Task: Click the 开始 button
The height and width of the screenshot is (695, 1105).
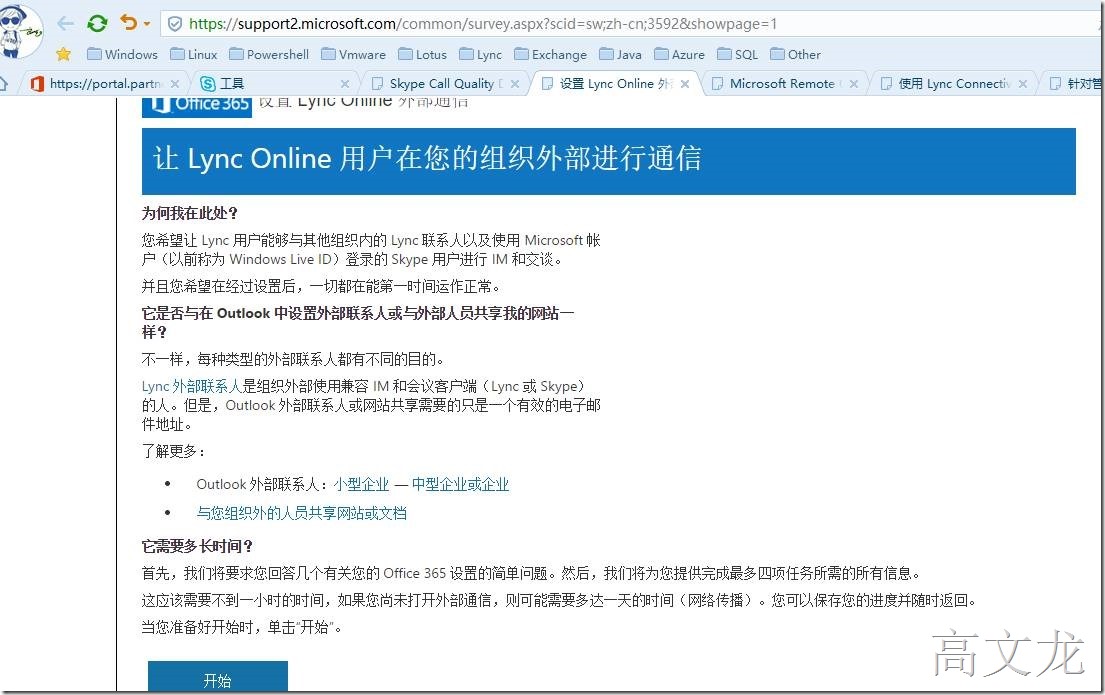Action: click(218, 677)
